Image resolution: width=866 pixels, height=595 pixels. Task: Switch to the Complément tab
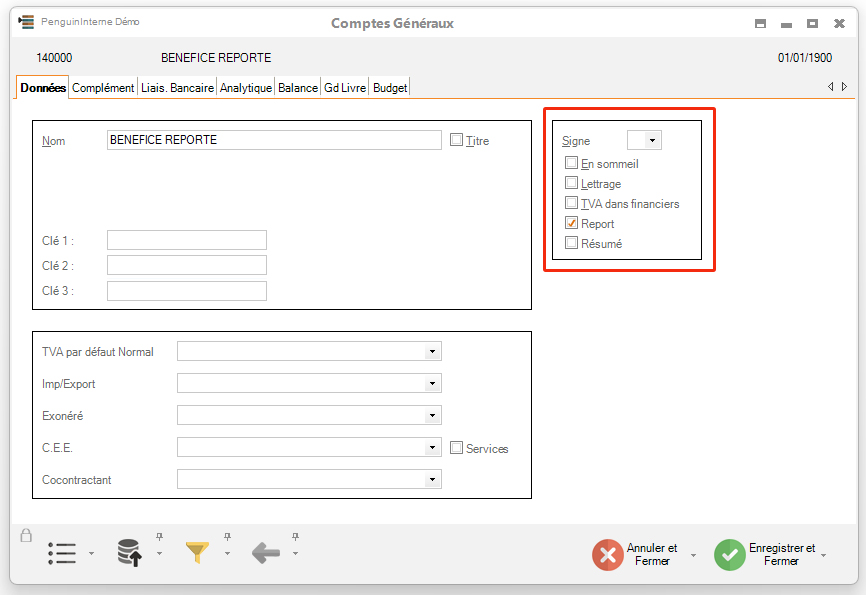click(103, 88)
